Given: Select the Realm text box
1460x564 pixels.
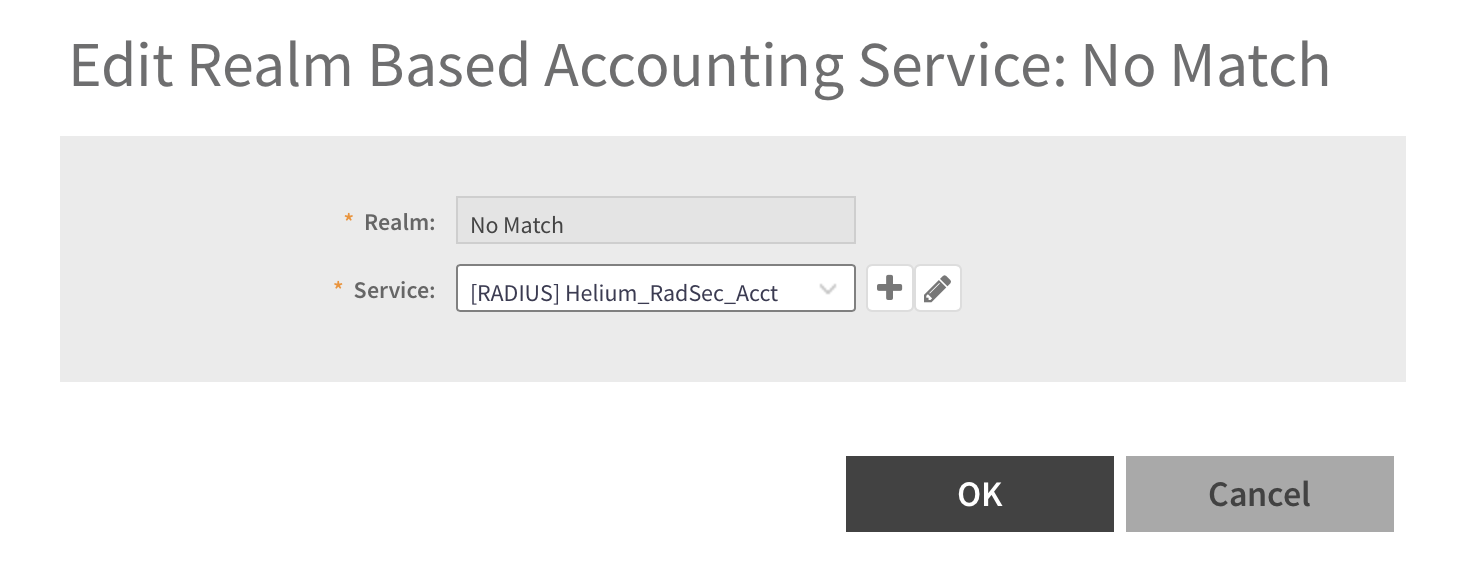Looking at the screenshot, I should pos(655,221).
